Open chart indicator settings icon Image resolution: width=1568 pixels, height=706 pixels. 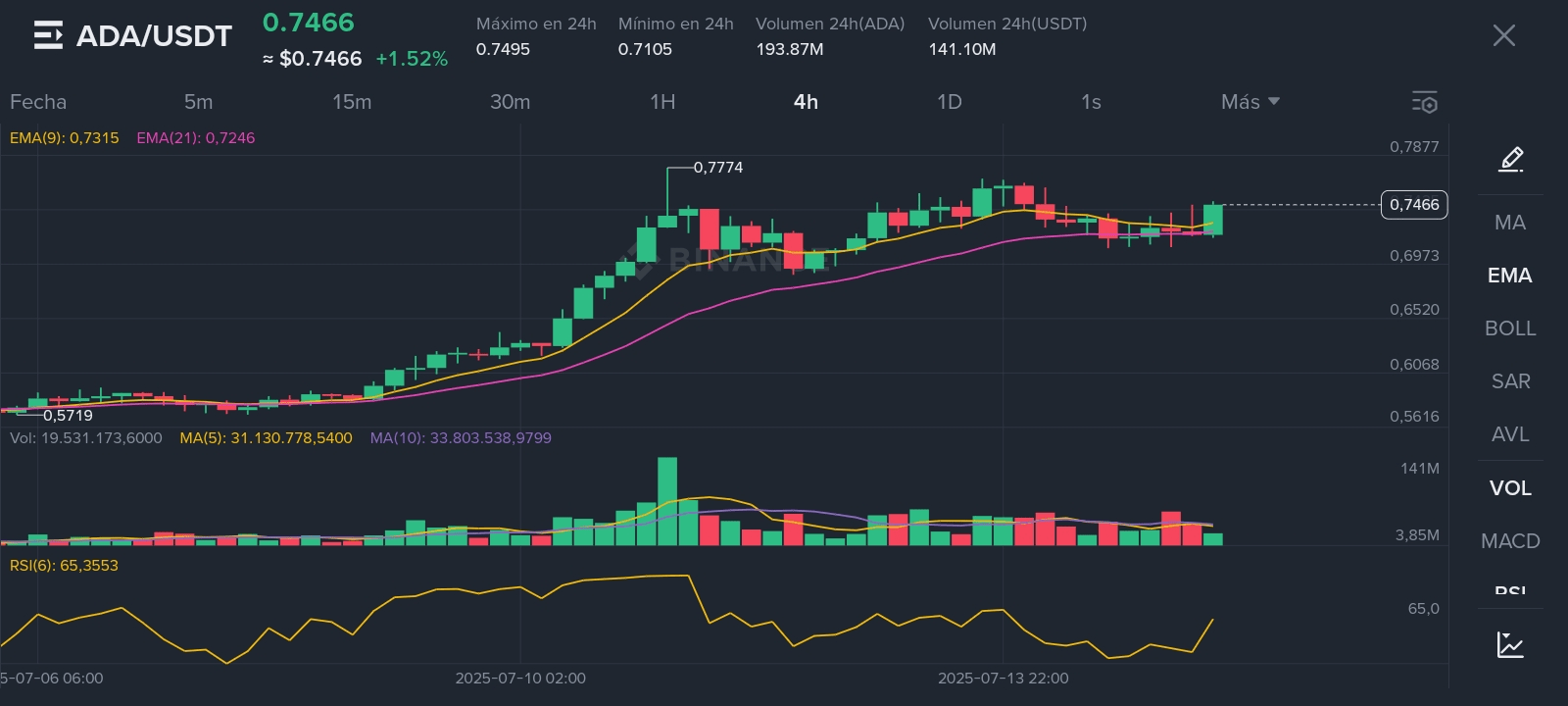click(1424, 102)
